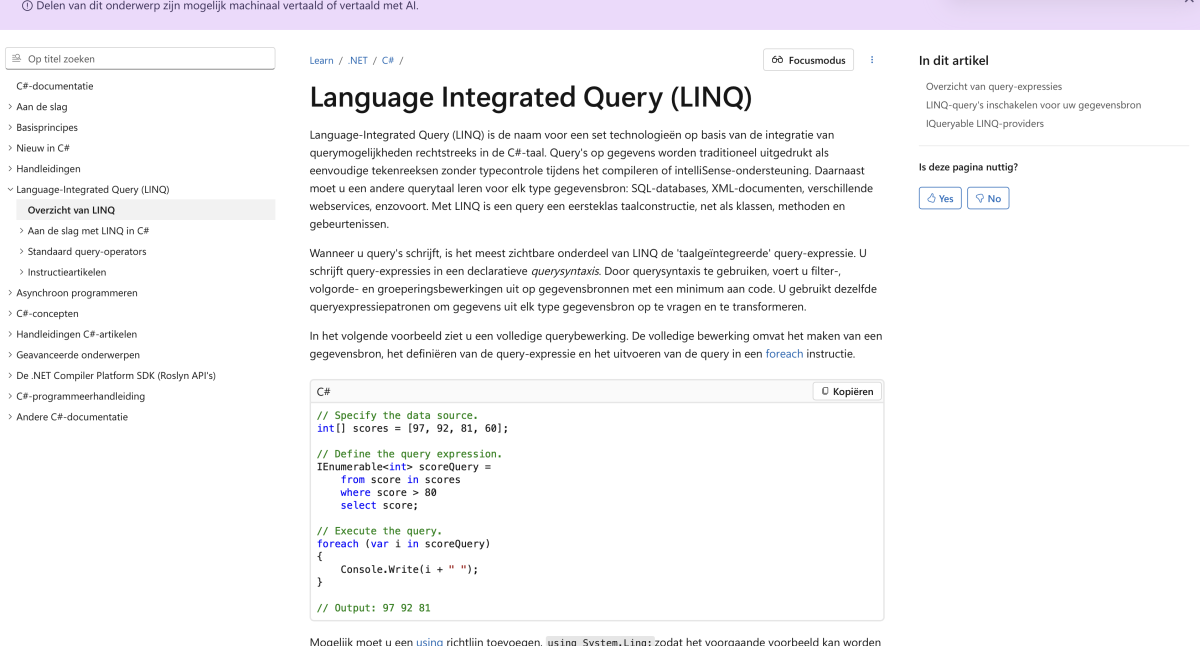Click the 'Language Integrated Query (LINQ)' page heading
This screenshot has width=1200, height=646.
click(530, 97)
